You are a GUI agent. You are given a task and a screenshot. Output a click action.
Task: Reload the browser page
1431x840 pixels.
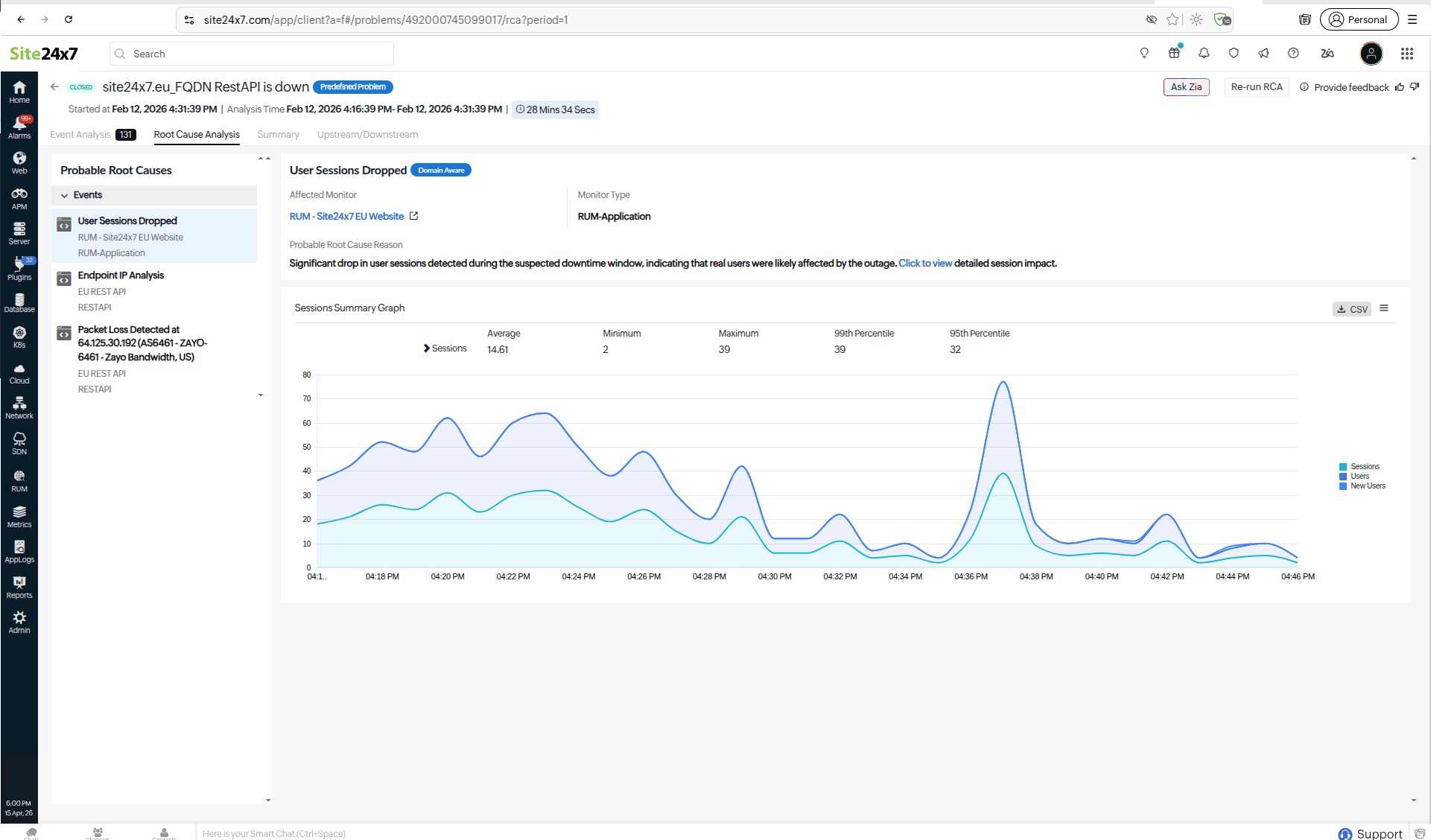[69, 19]
